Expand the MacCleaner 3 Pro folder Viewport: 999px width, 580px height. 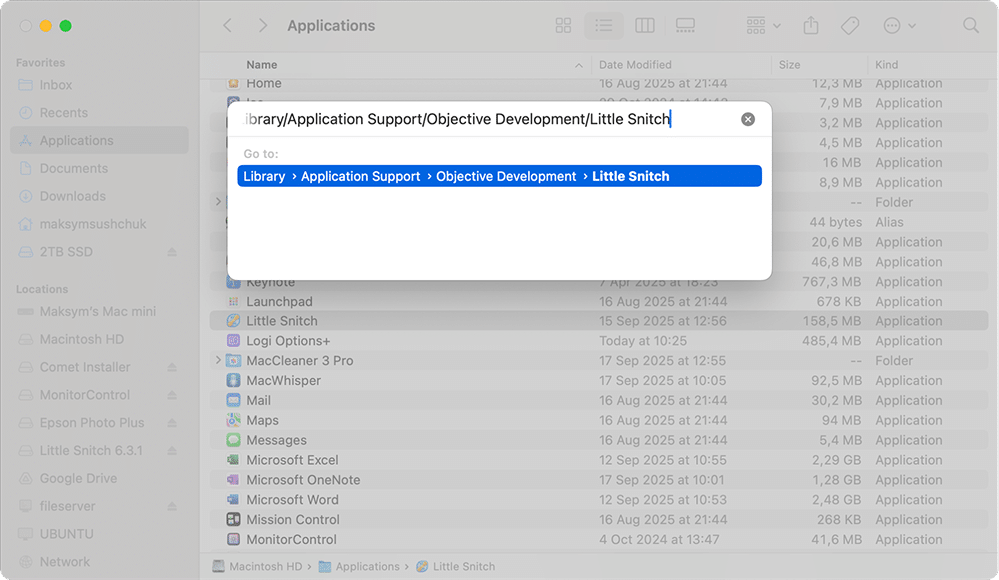pos(218,360)
